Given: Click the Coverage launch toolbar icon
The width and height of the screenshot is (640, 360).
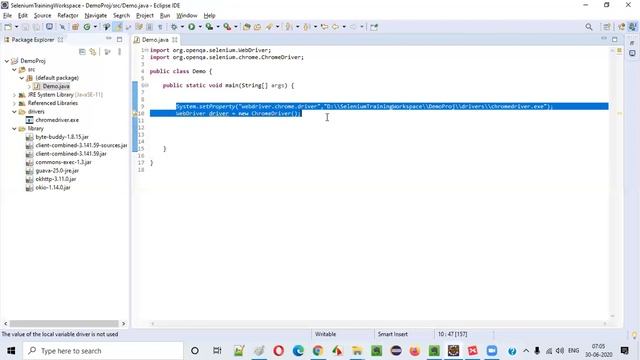Looking at the screenshot, I should click(209, 27).
